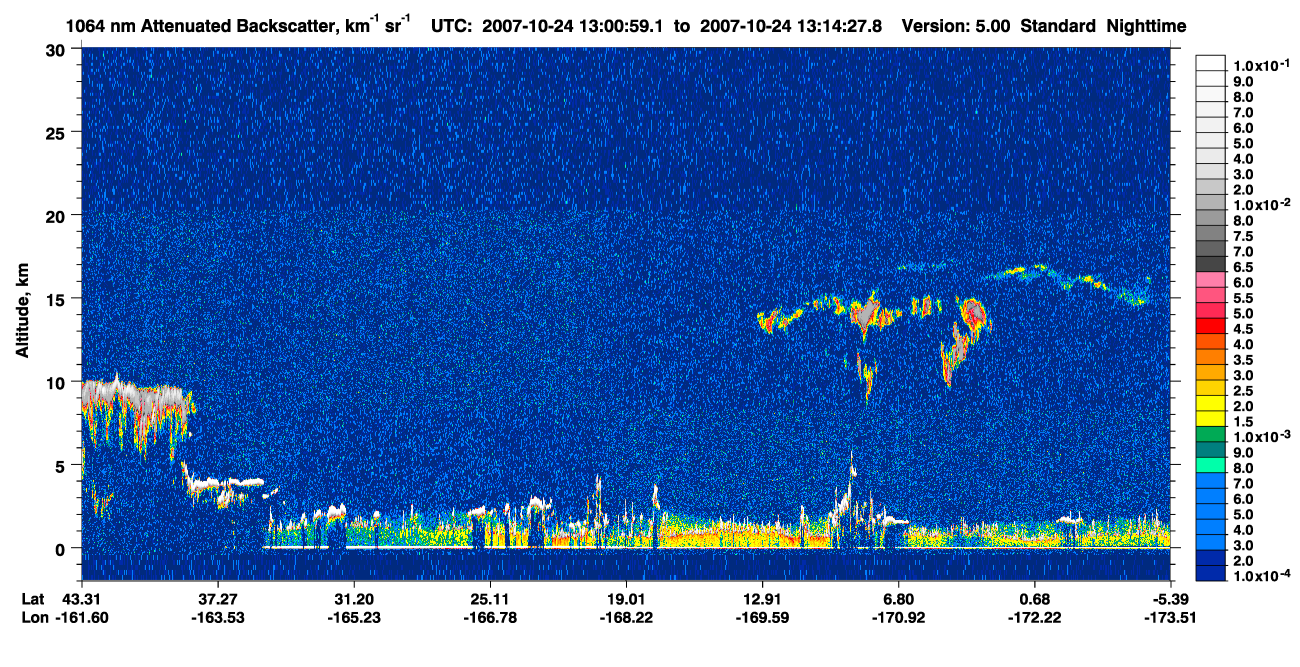The image size is (1300, 667).
Task: Click the latitude value '-5.39'
Action: pos(1171,598)
